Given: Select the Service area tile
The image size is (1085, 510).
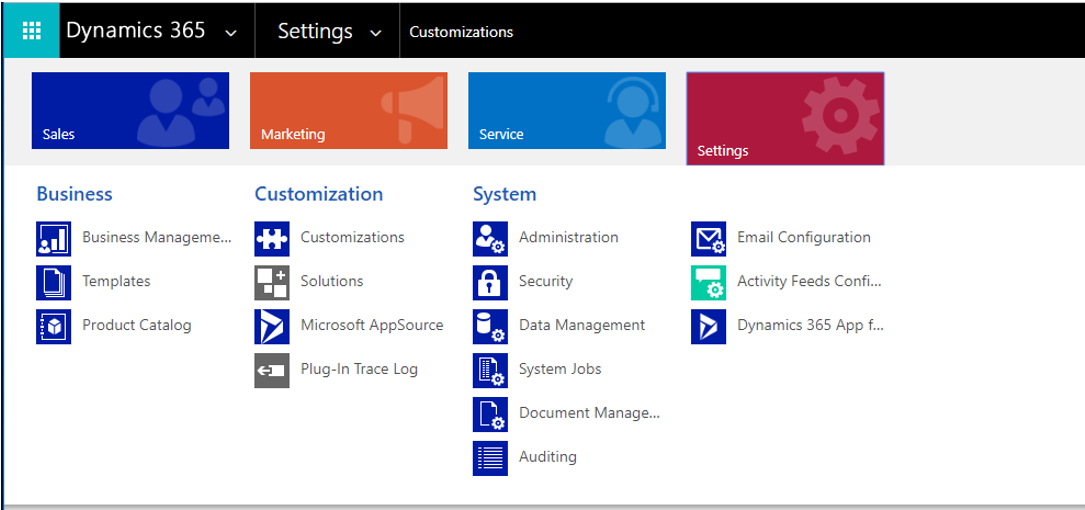Looking at the screenshot, I should [567, 110].
